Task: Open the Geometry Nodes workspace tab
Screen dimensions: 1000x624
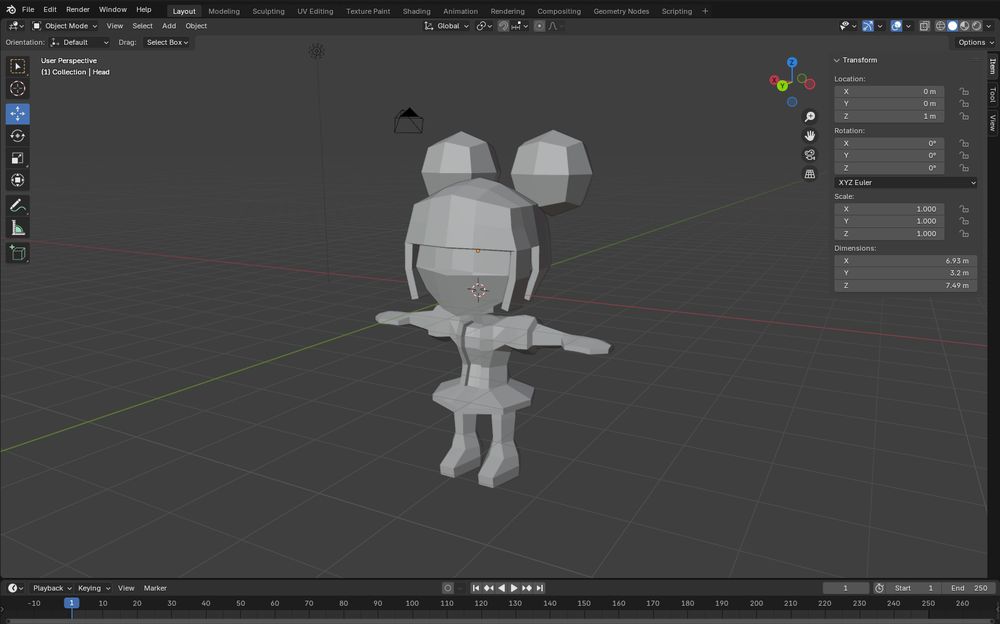Action: point(621,11)
